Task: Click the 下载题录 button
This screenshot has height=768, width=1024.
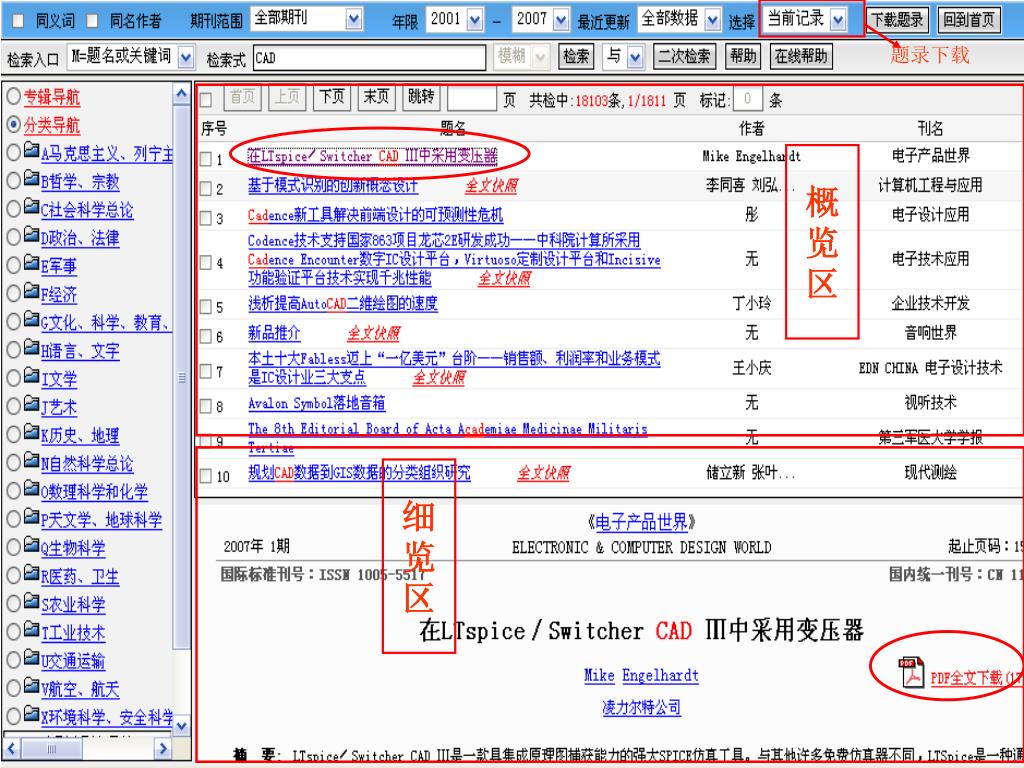Action: pyautogui.click(x=898, y=20)
